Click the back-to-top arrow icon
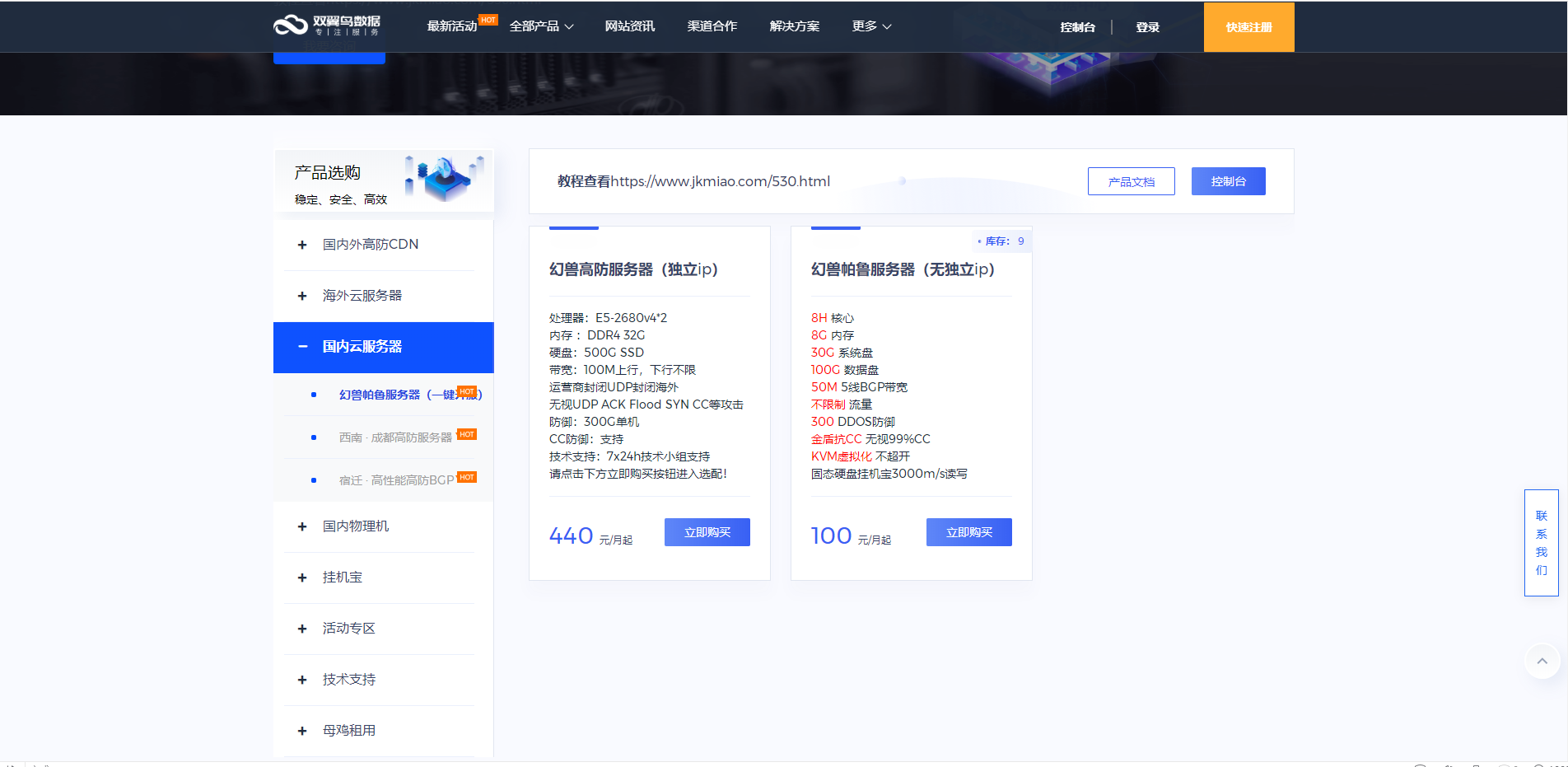 point(1542,661)
